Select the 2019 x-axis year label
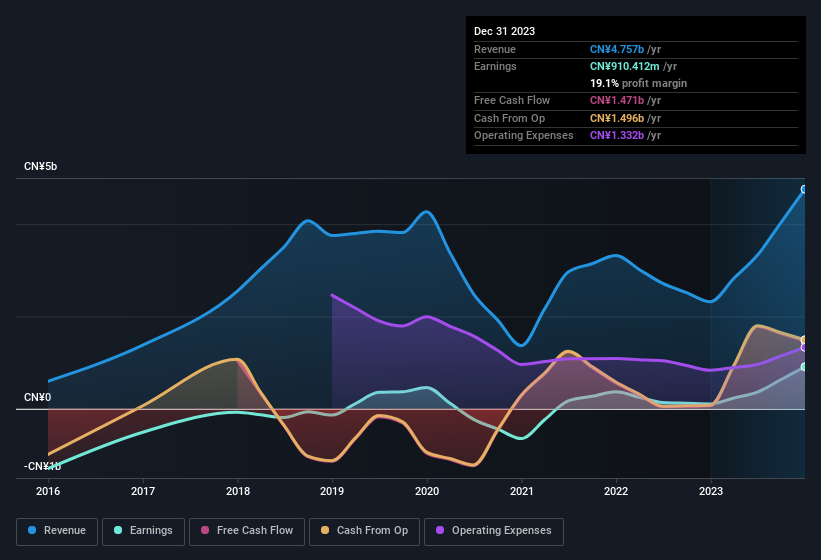 332,491
